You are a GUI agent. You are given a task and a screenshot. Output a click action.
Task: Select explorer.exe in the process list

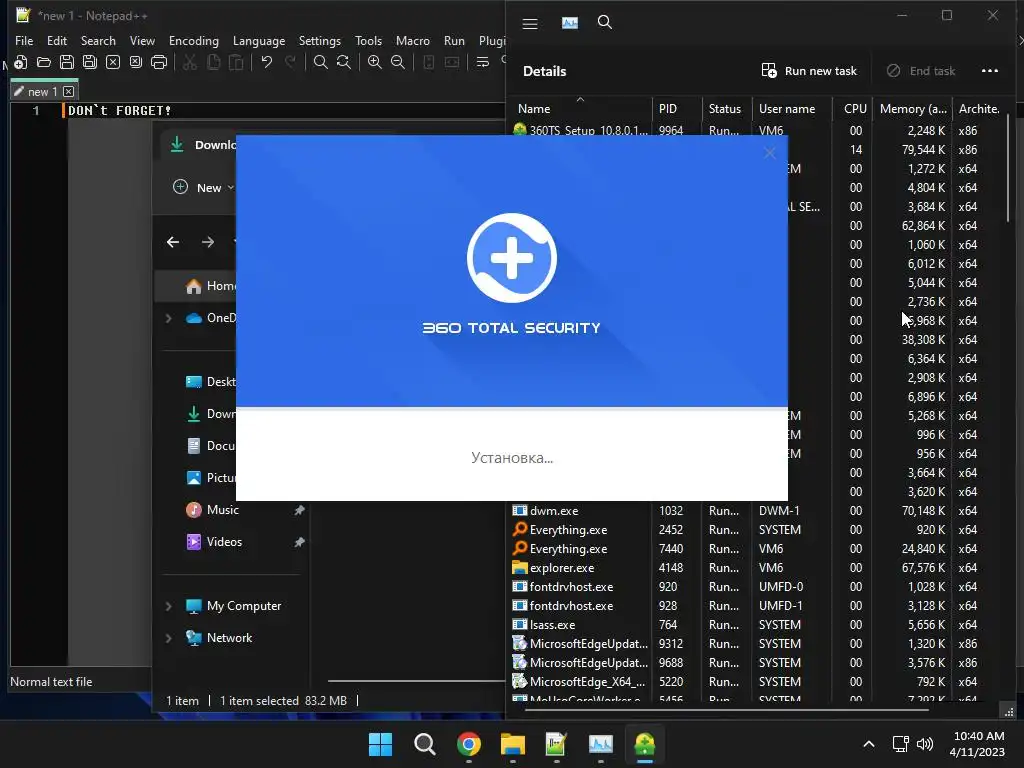[x=754, y=568]
